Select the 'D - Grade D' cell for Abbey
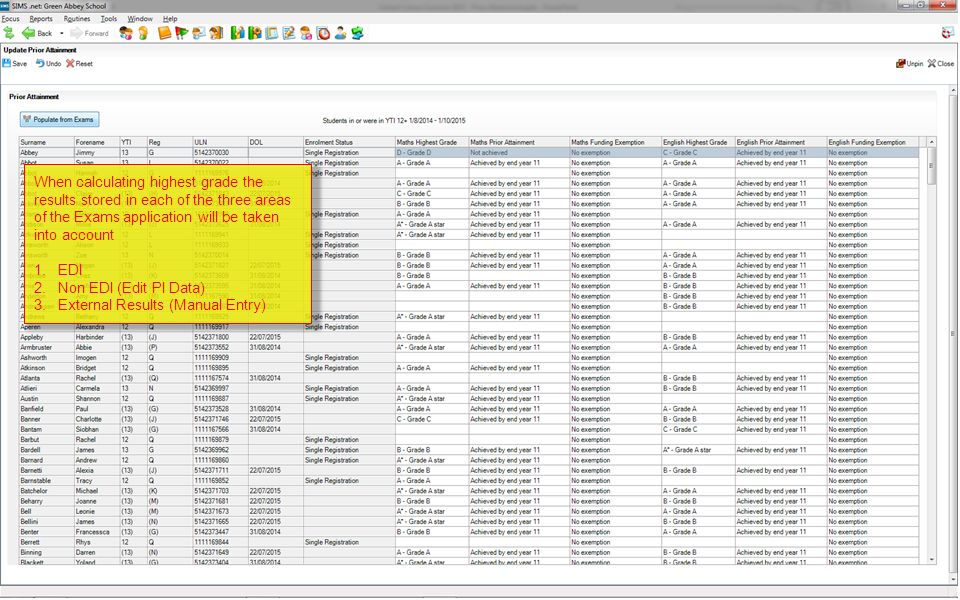 tap(432, 152)
